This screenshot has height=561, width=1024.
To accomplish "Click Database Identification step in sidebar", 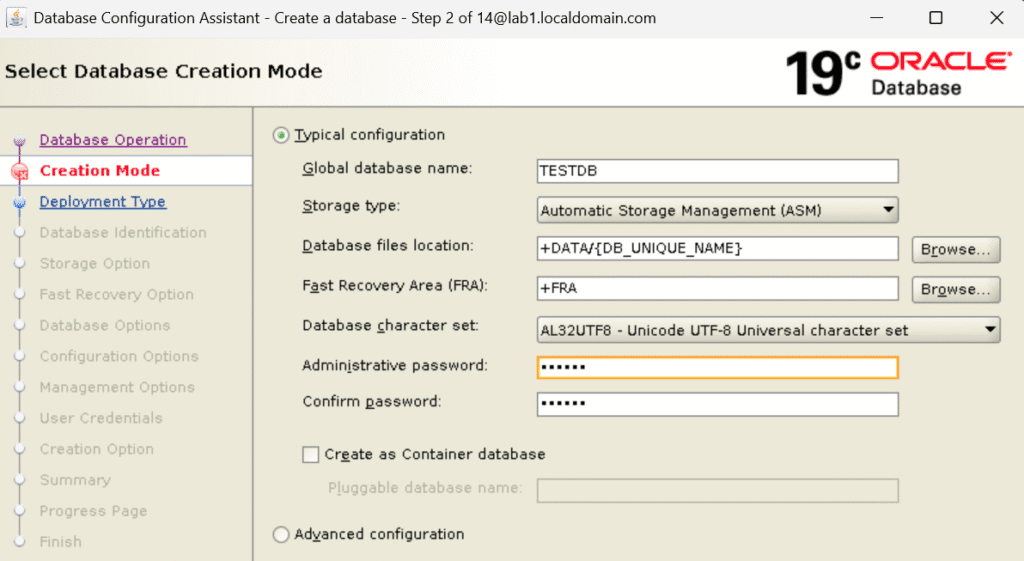I will pos(123,232).
